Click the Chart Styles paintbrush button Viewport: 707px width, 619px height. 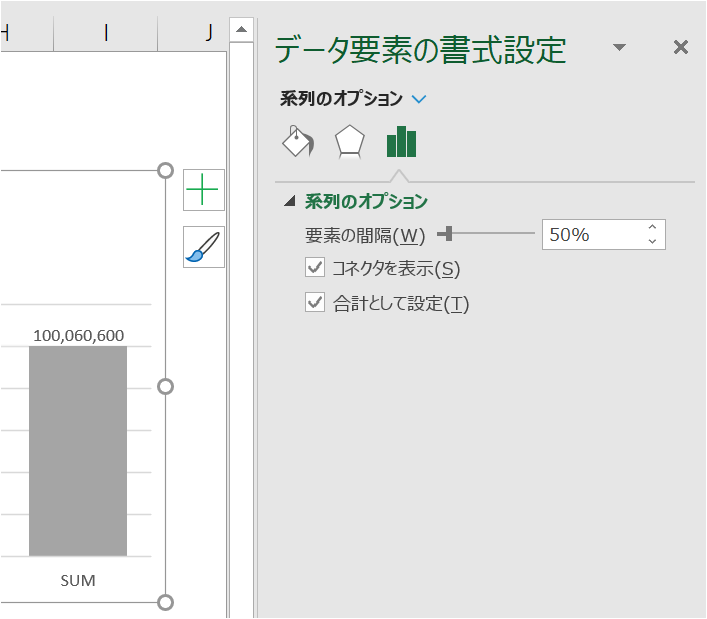(x=203, y=247)
